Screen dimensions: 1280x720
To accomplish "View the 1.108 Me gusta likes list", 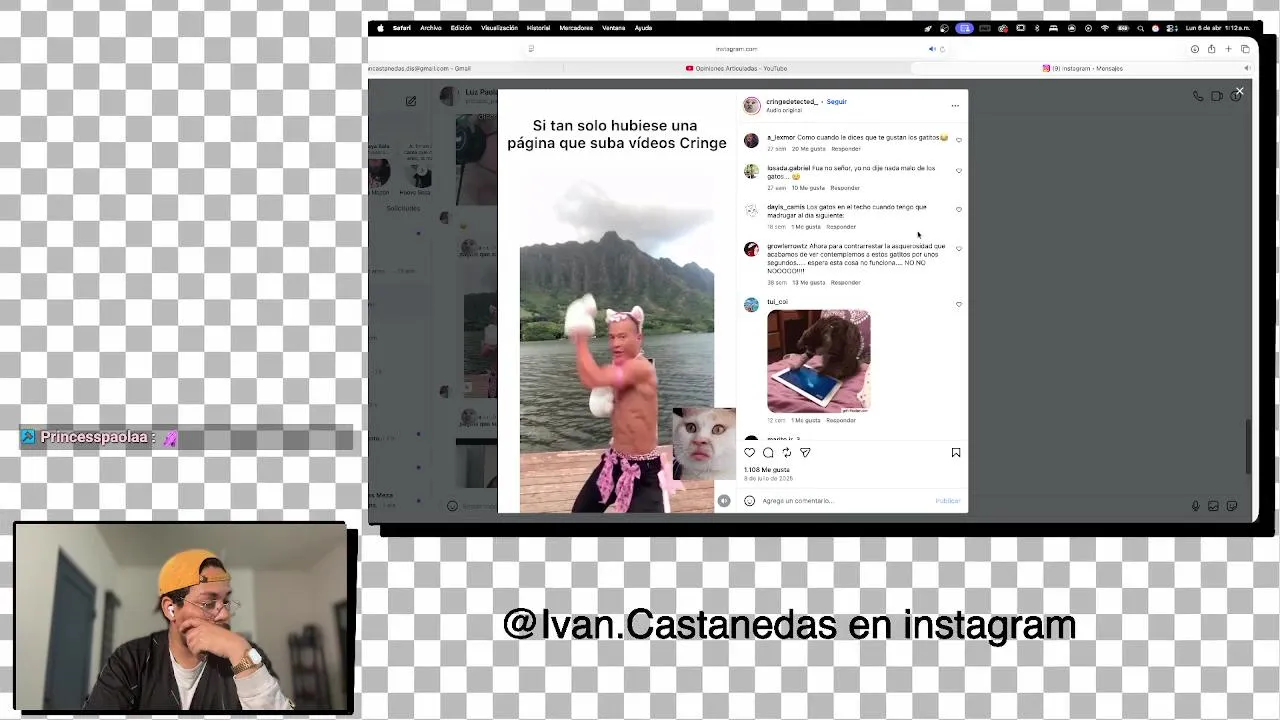I will (767, 470).
